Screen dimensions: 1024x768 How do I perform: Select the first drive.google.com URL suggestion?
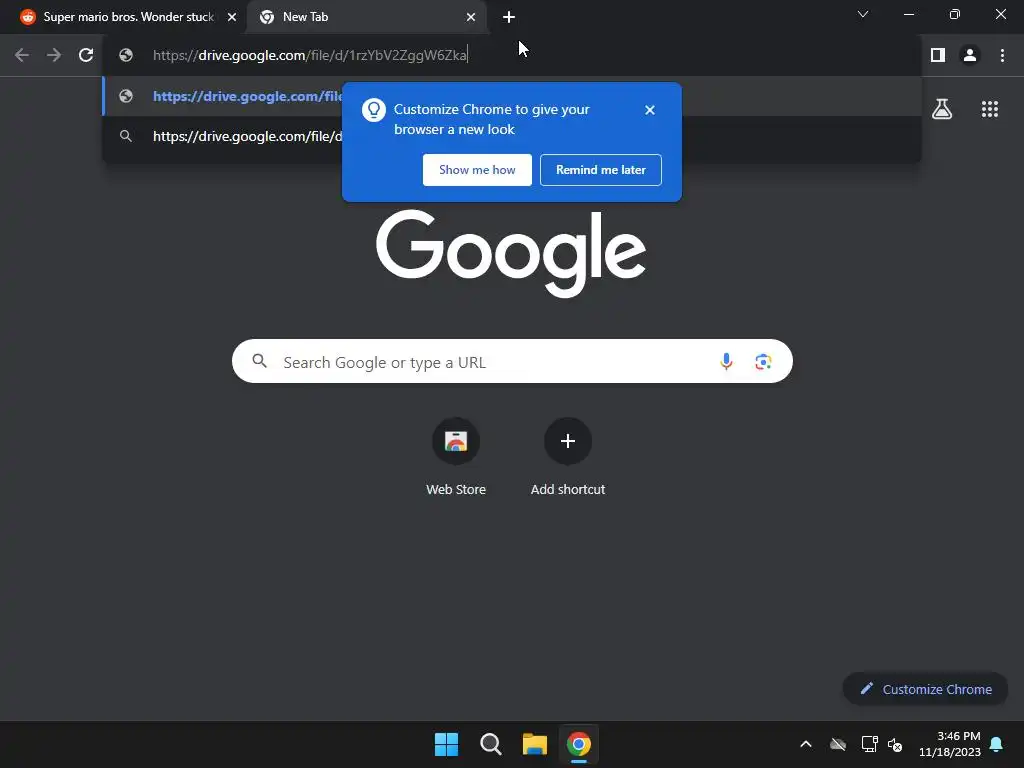click(x=222, y=96)
